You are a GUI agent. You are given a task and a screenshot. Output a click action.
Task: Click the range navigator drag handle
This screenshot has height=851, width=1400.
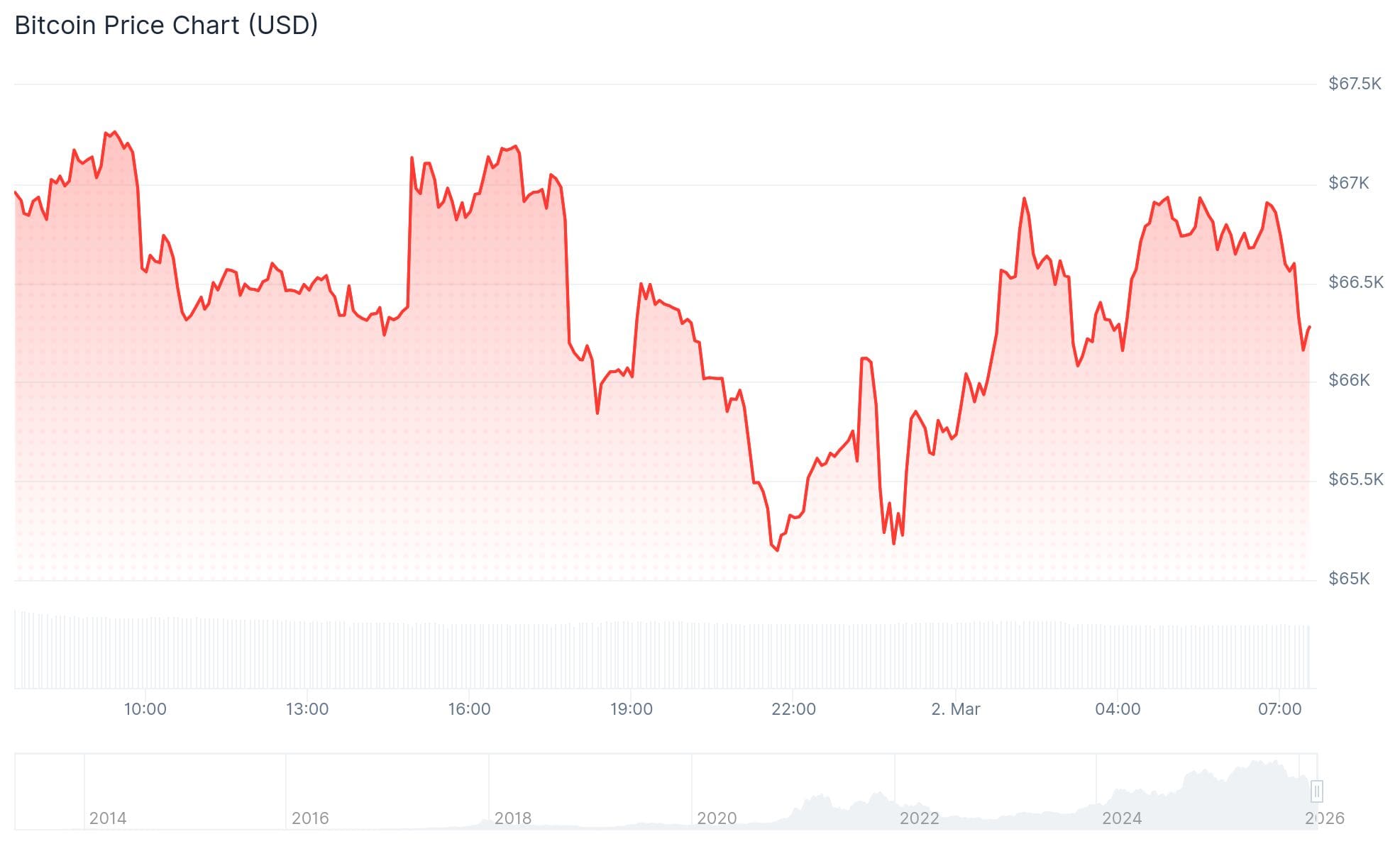1316,791
